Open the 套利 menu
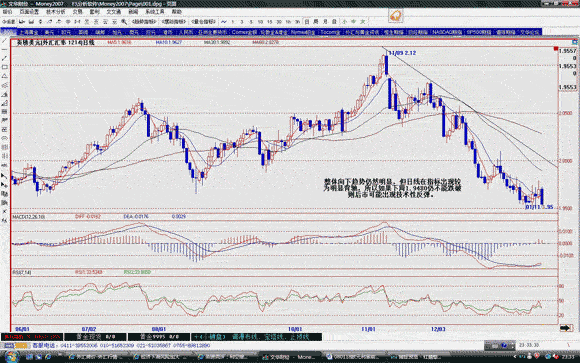 point(95,12)
